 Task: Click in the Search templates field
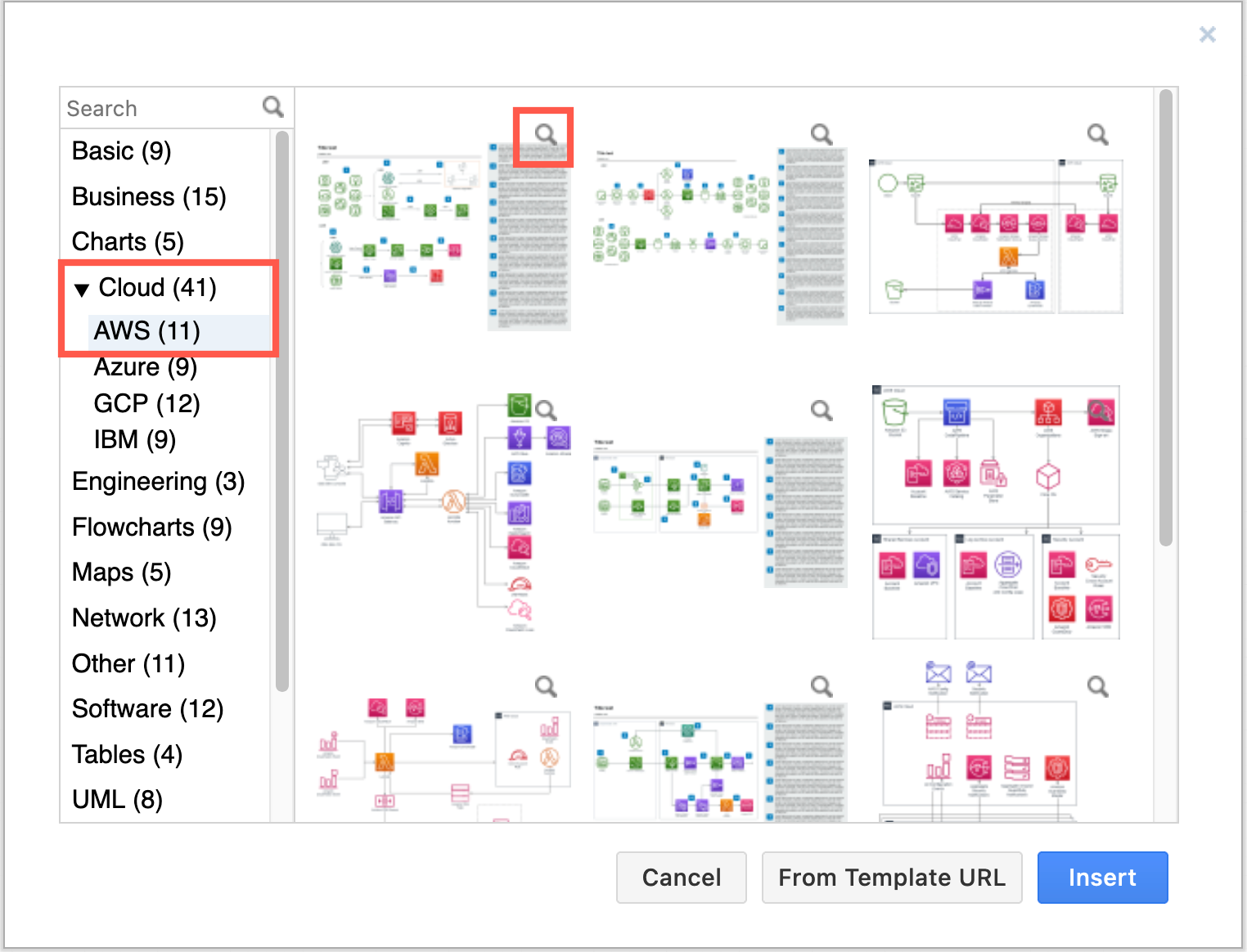click(x=147, y=107)
